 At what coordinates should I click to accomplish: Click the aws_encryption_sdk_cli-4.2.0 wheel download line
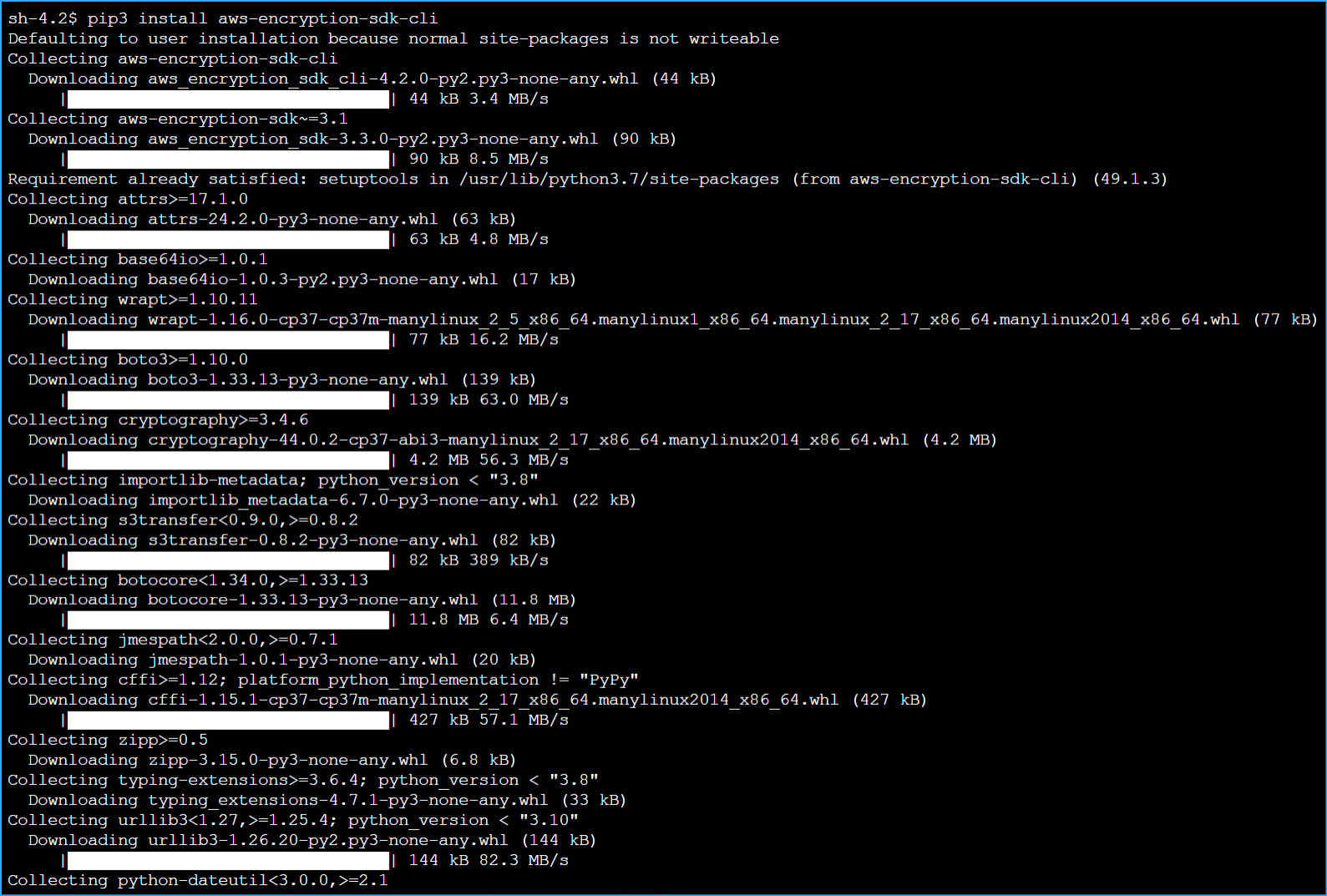pos(372,78)
